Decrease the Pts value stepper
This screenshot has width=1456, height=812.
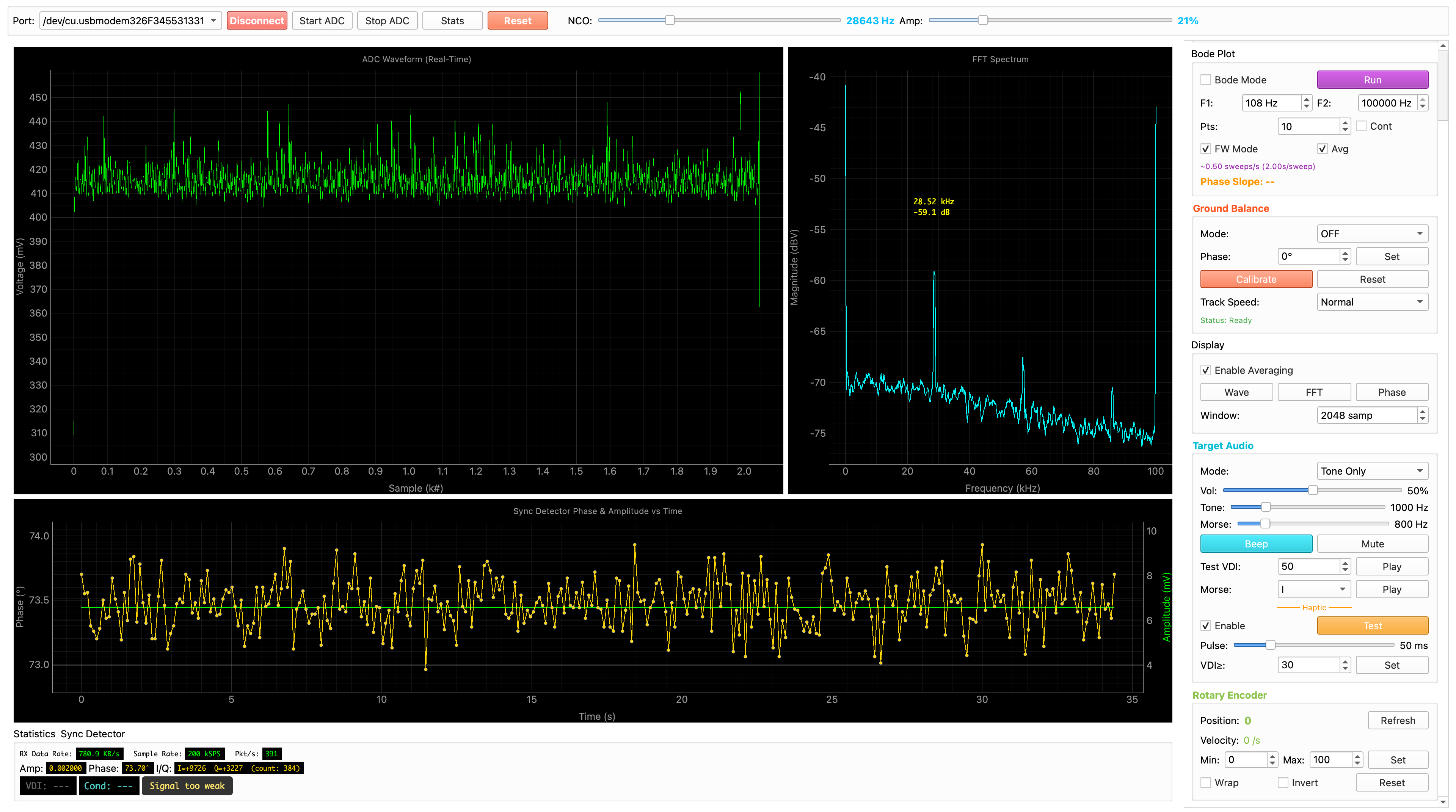click(x=1345, y=130)
